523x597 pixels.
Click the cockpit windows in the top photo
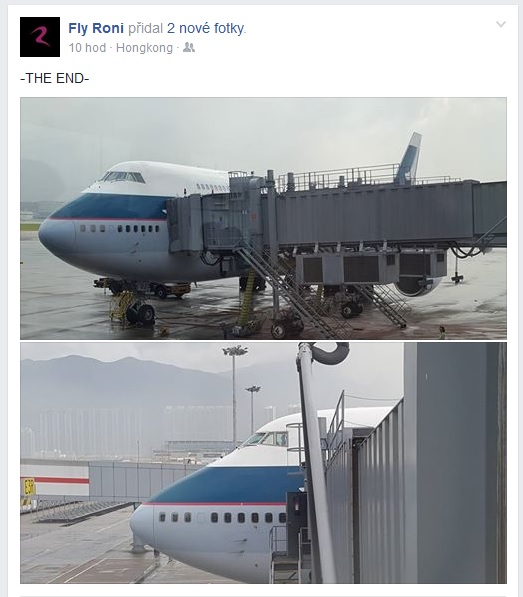[x=123, y=177]
